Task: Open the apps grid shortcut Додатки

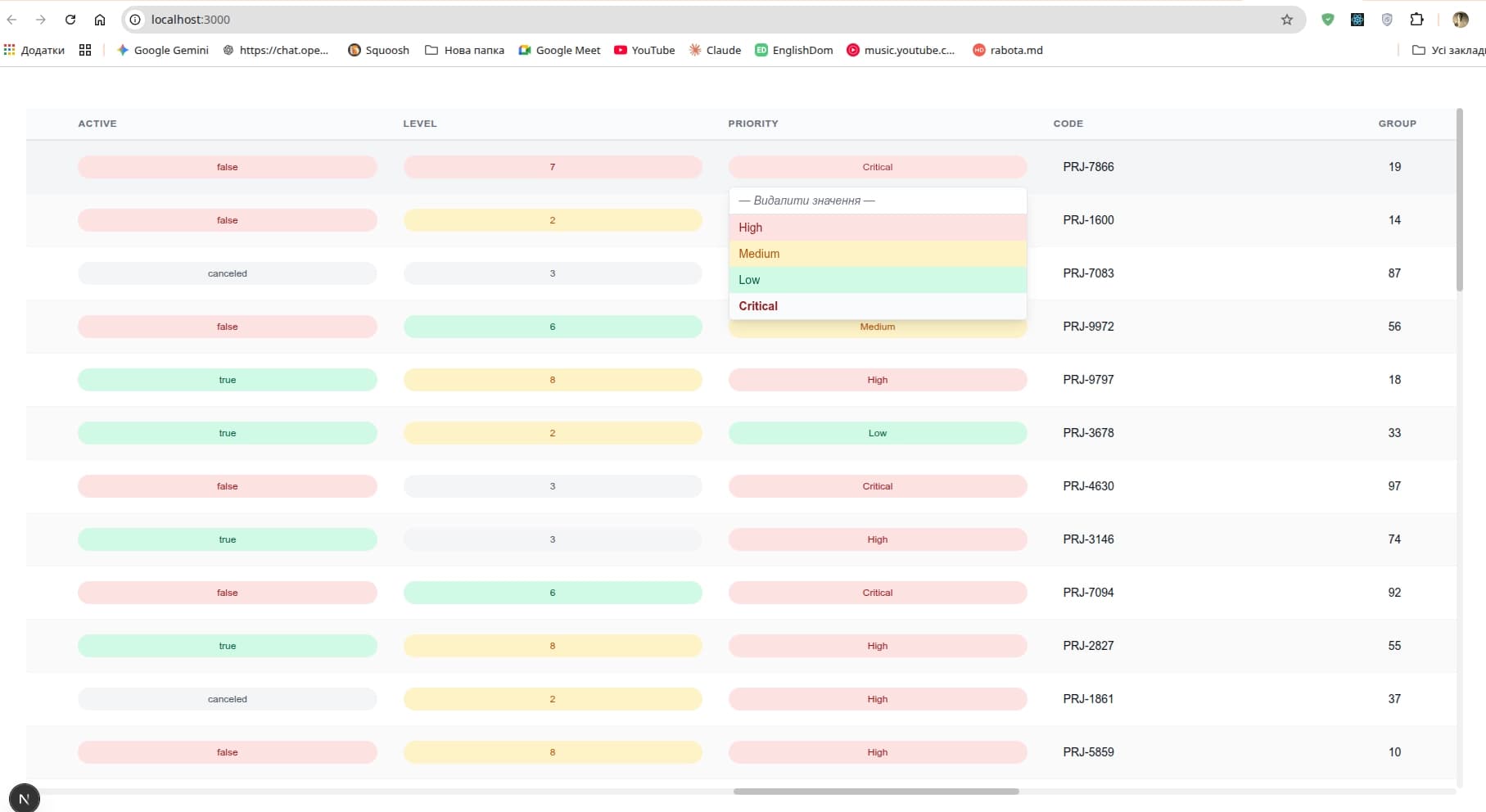Action: 34,50
